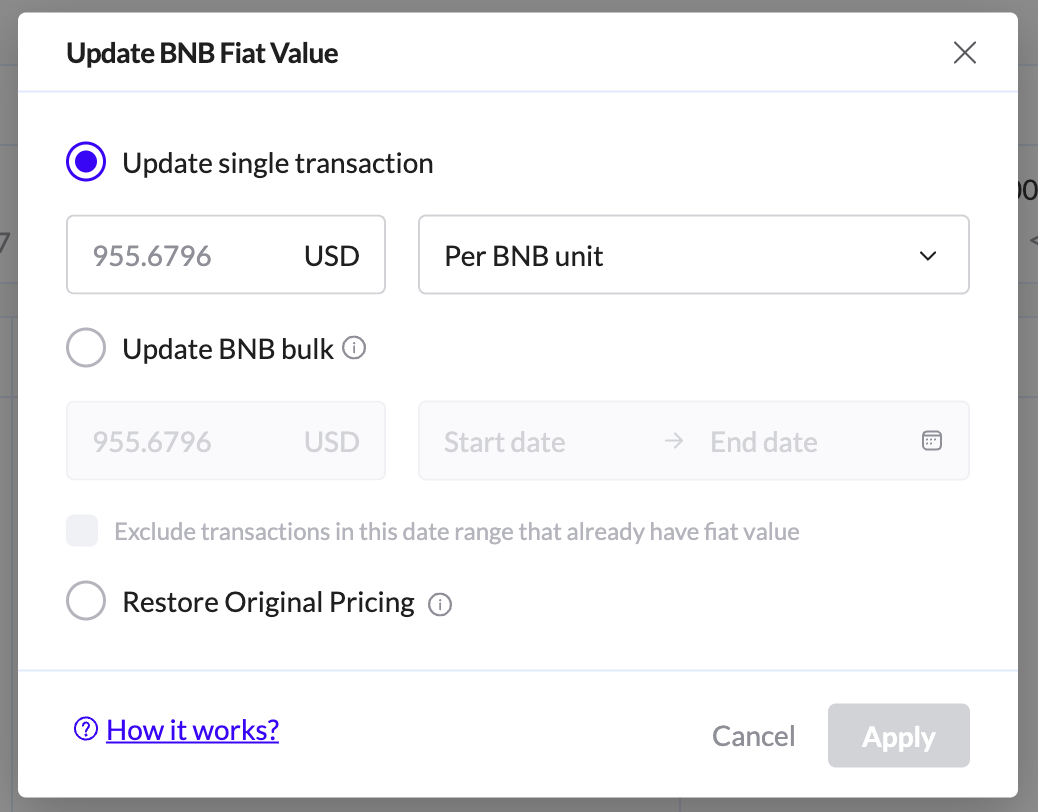This screenshot has height=812, width=1038.
Task: Choose the Update BNB bulk option
Action: [x=86, y=349]
